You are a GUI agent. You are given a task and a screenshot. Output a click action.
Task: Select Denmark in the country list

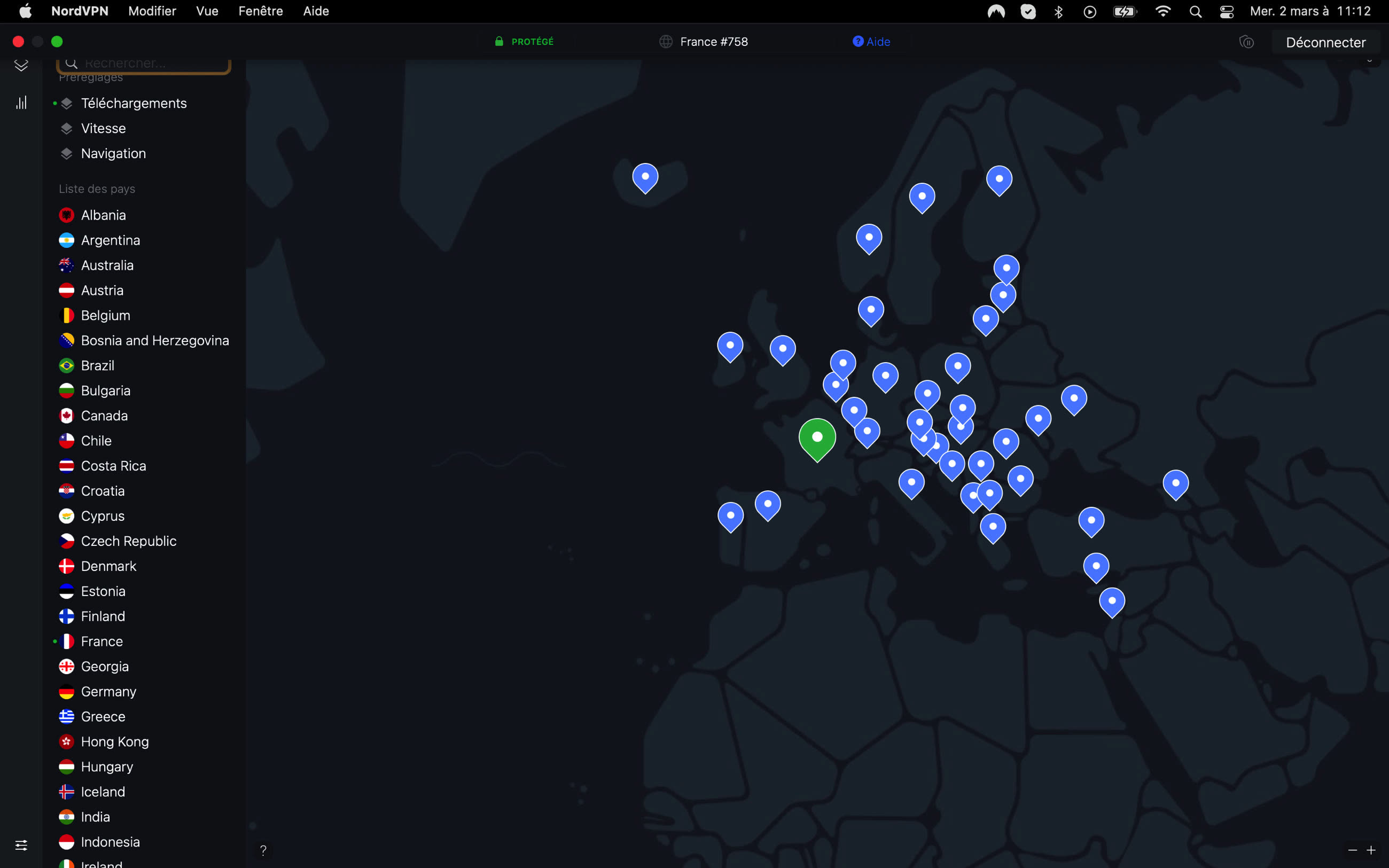tap(108, 566)
